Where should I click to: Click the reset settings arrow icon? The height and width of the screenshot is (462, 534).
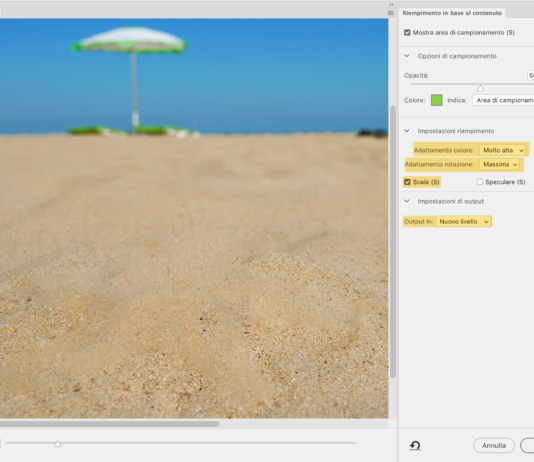(415, 445)
